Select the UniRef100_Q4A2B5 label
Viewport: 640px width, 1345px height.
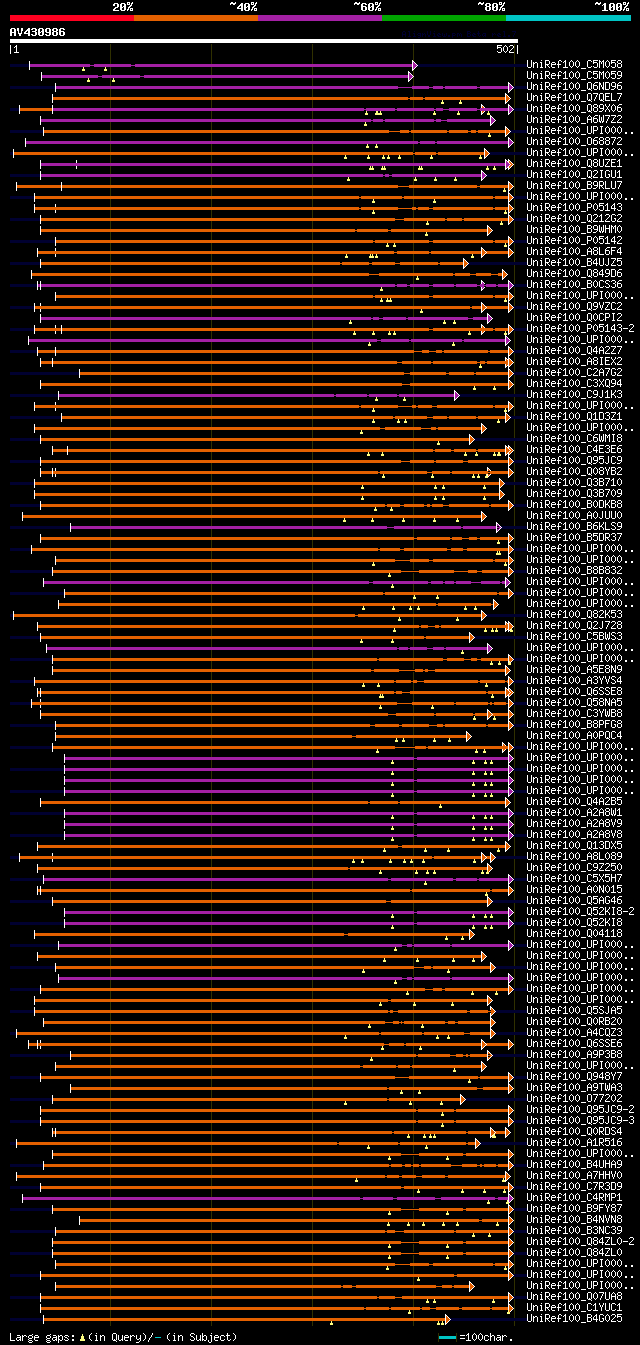[x=574, y=801]
